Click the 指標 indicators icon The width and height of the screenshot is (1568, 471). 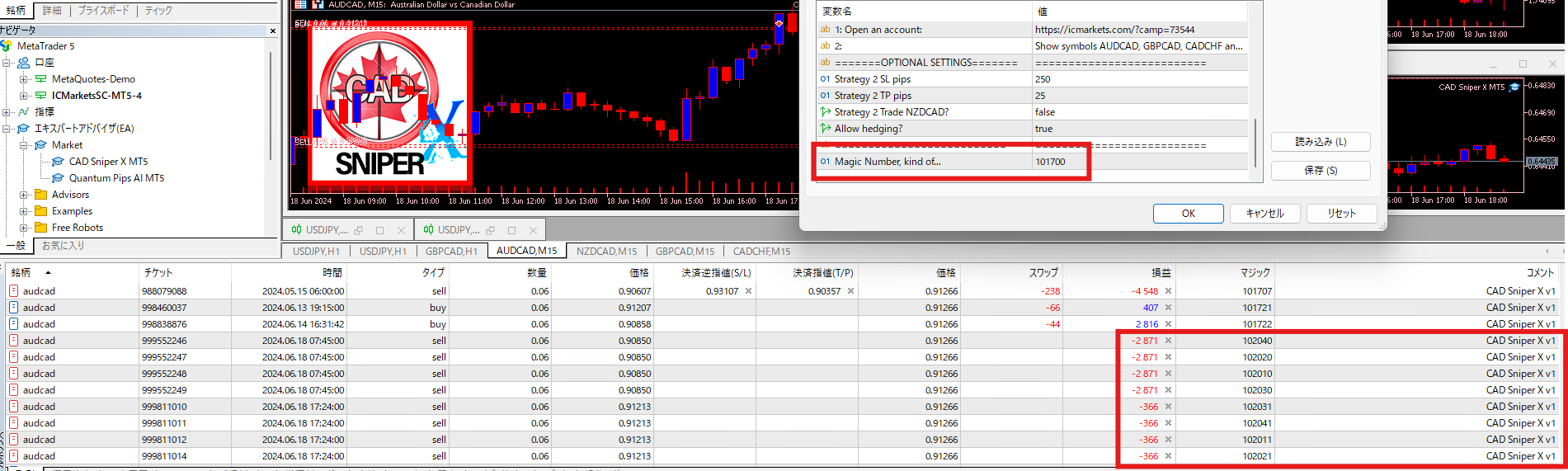[x=24, y=112]
